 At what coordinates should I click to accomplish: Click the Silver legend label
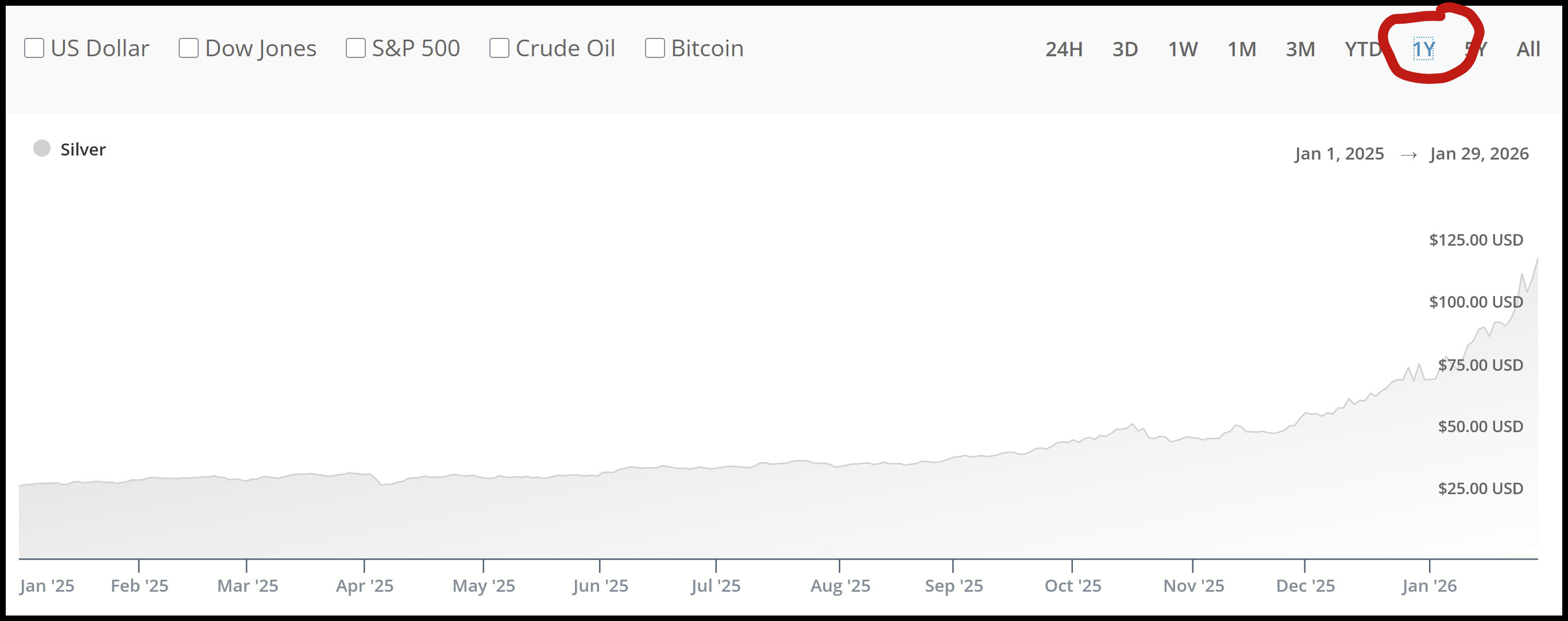click(x=83, y=150)
